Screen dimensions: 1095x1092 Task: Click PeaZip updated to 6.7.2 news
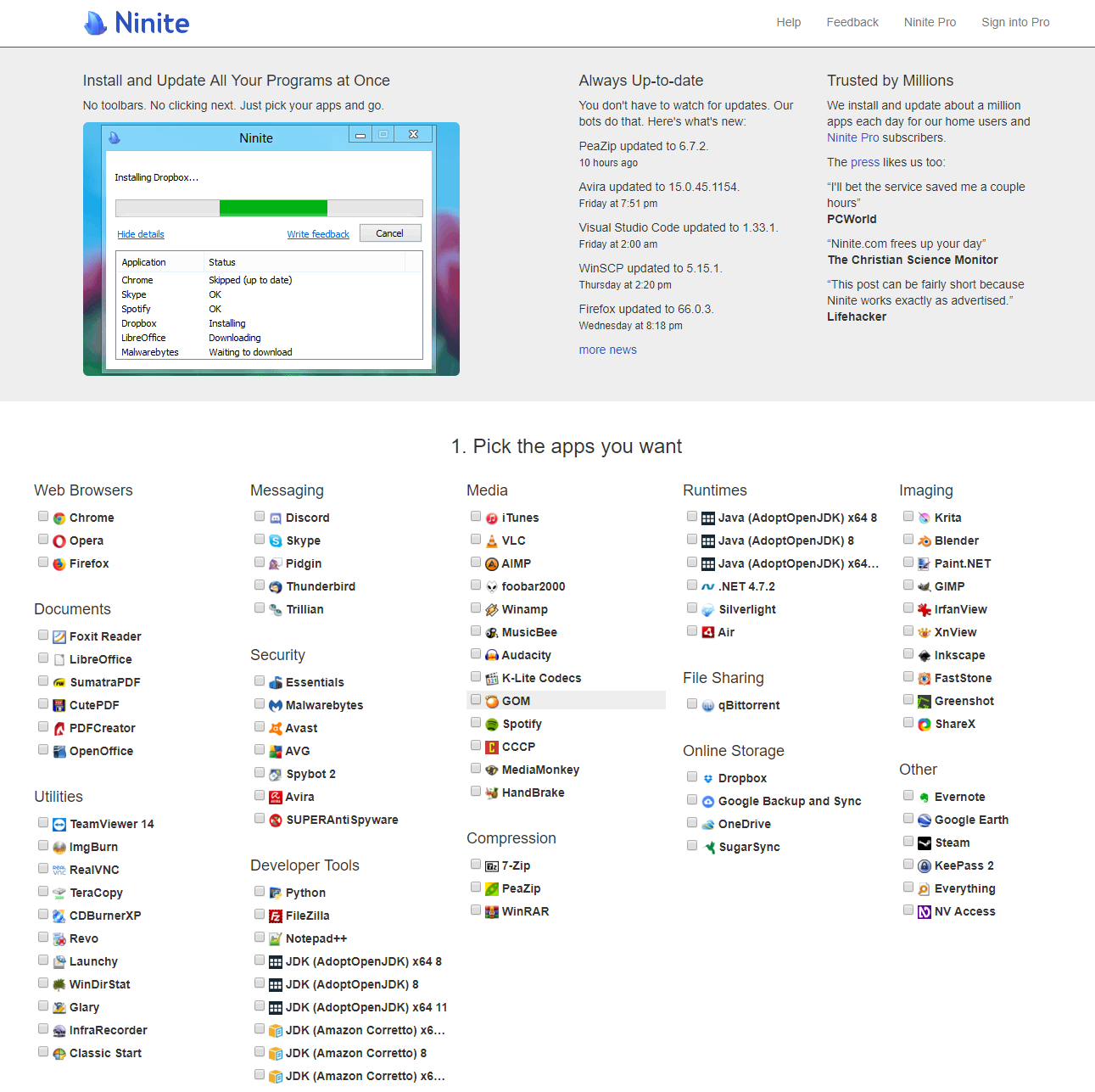pos(644,147)
